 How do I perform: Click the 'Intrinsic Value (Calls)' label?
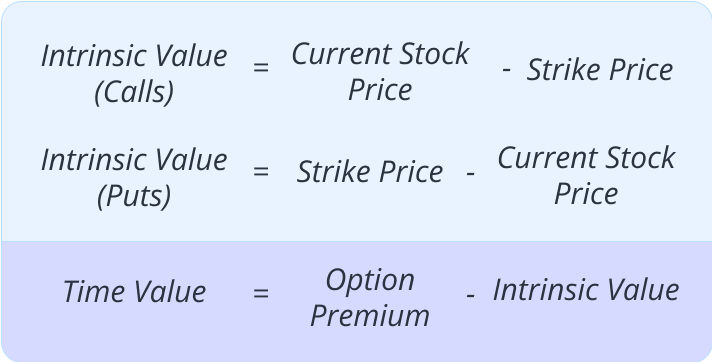click(x=134, y=74)
